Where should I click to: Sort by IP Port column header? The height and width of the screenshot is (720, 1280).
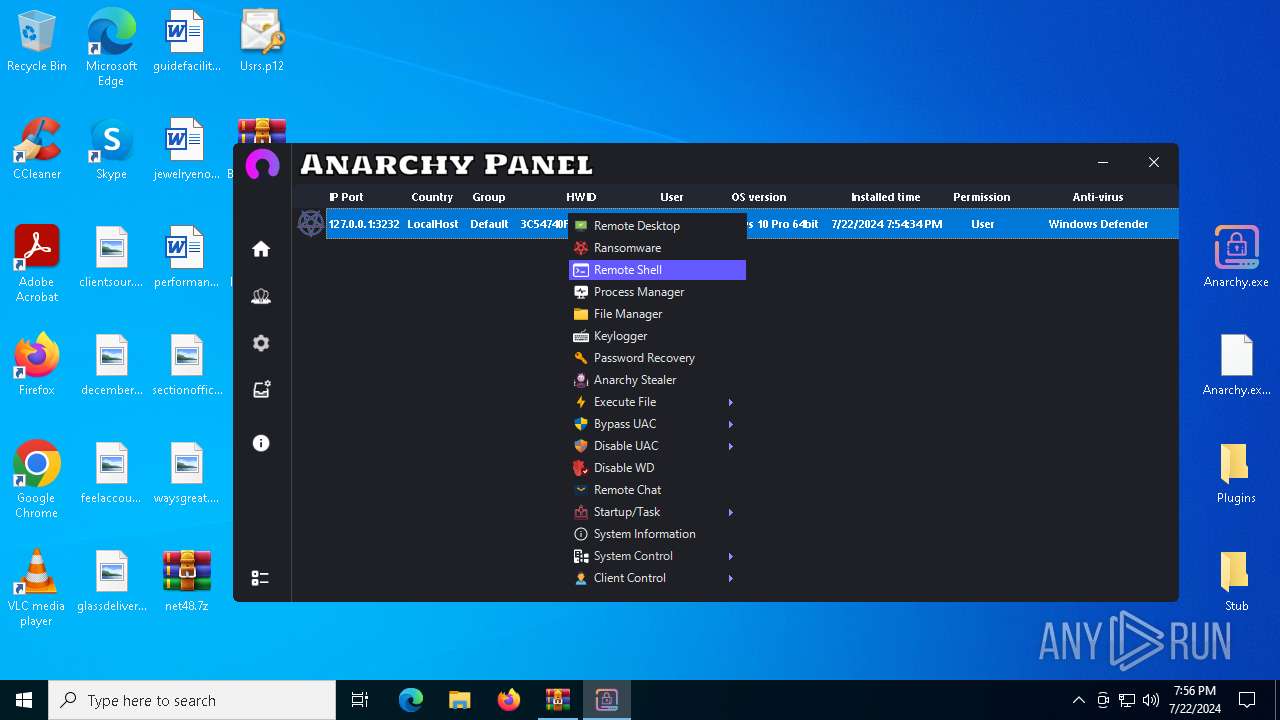[346, 197]
